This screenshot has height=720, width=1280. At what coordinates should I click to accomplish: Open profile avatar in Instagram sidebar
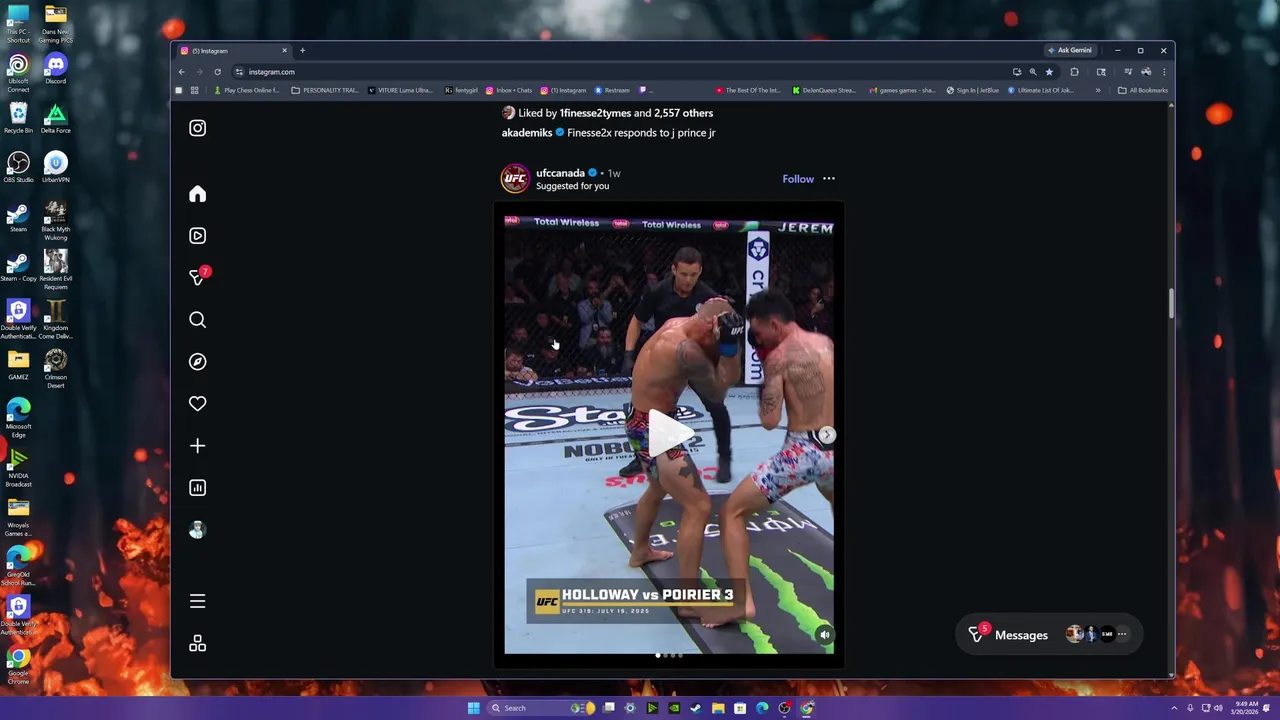(197, 530)
